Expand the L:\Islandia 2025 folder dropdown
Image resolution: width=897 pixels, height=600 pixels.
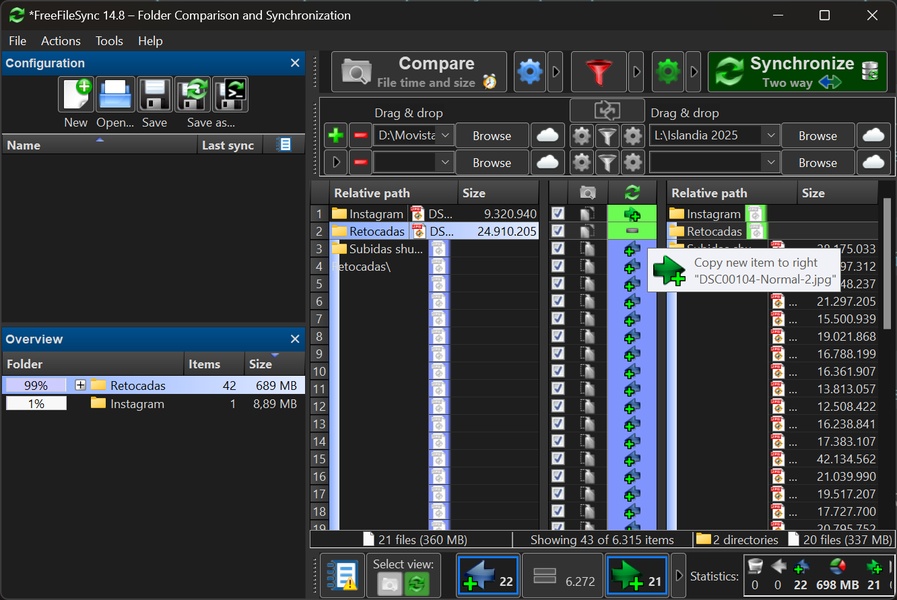[x=769, y=136]
